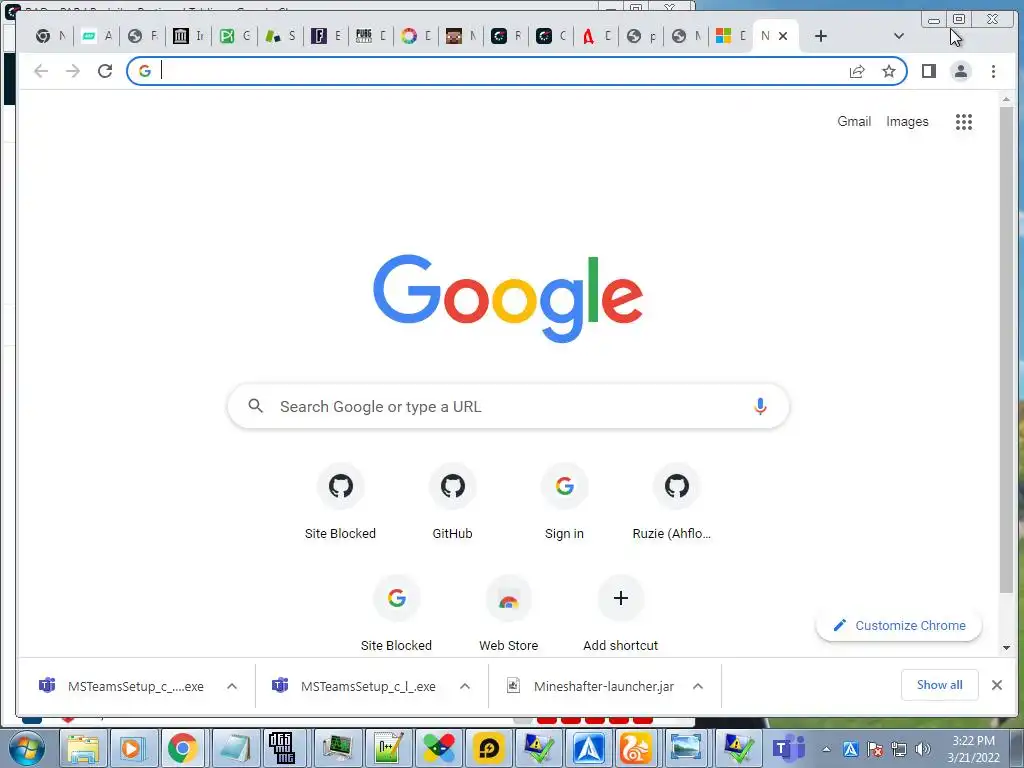The image size is (1024, 768).
Task: Open the Chrome three-dot menu
Action: pos(993,71)
